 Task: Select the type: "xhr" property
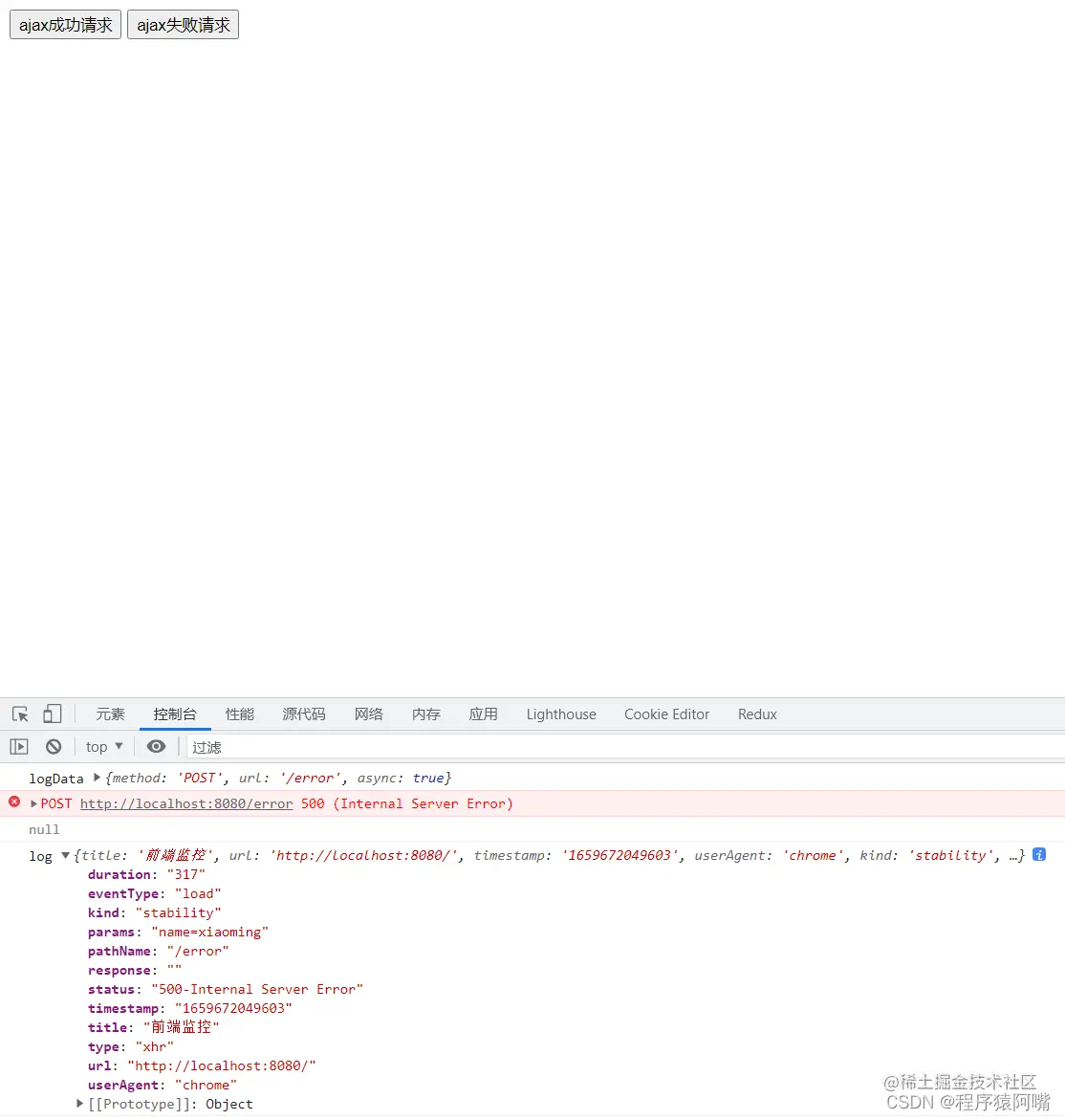point(131,1047)
